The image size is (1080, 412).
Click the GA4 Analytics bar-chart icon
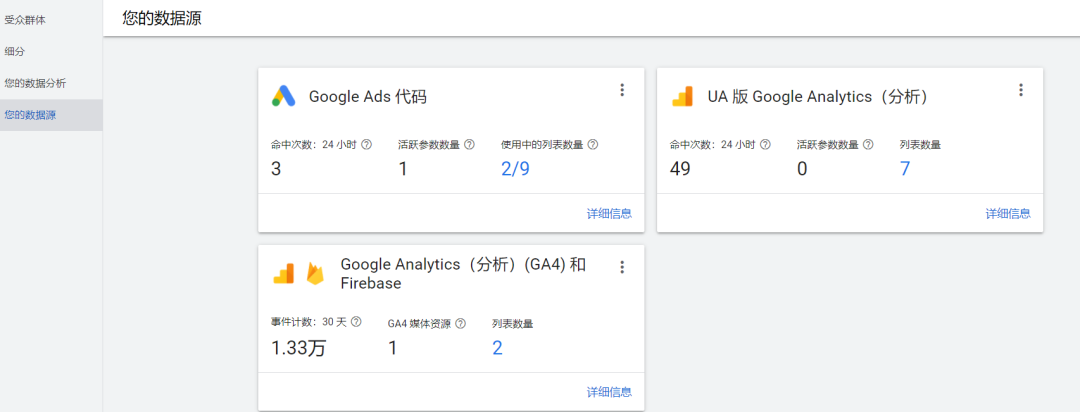pos(283,273)
